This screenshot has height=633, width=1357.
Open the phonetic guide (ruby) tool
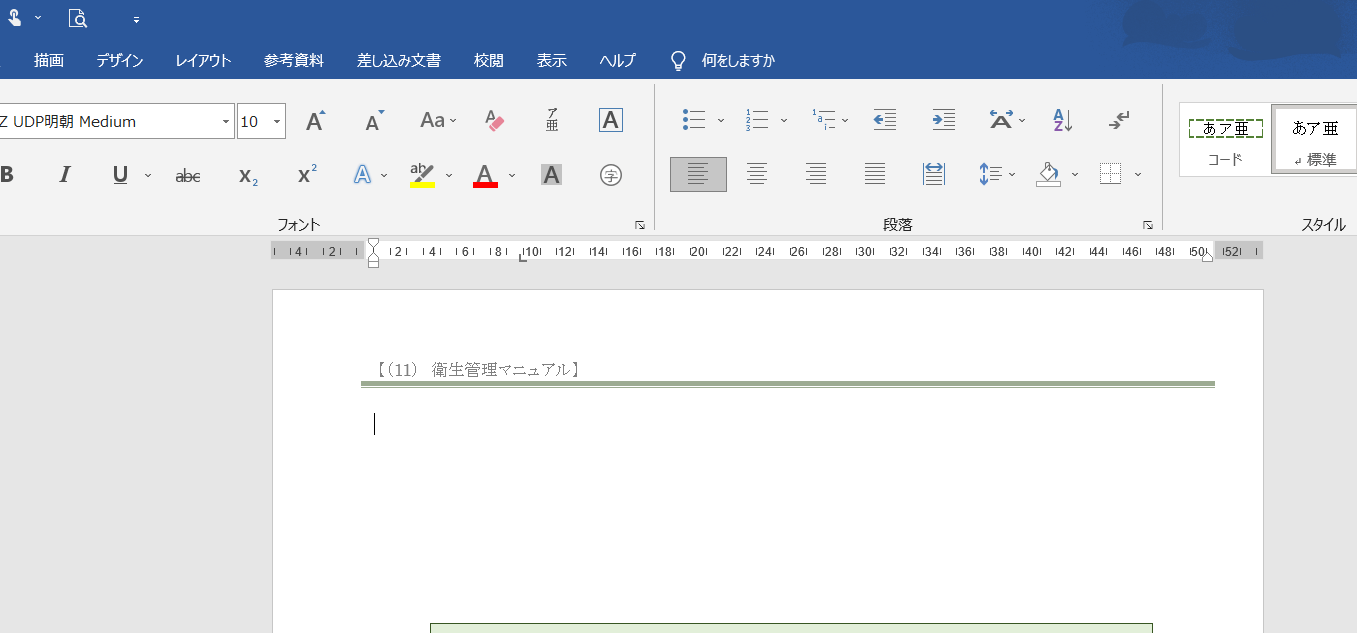click(x=552, y=121)
